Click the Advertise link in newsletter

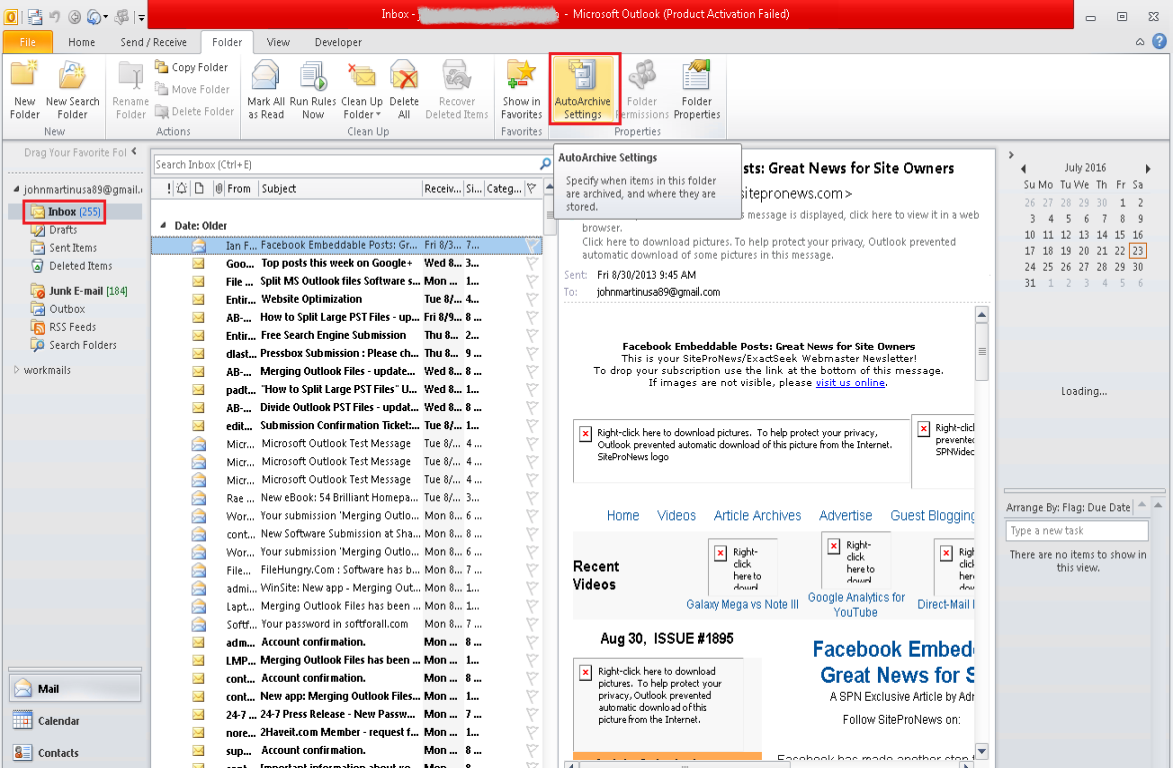[845, 515]
